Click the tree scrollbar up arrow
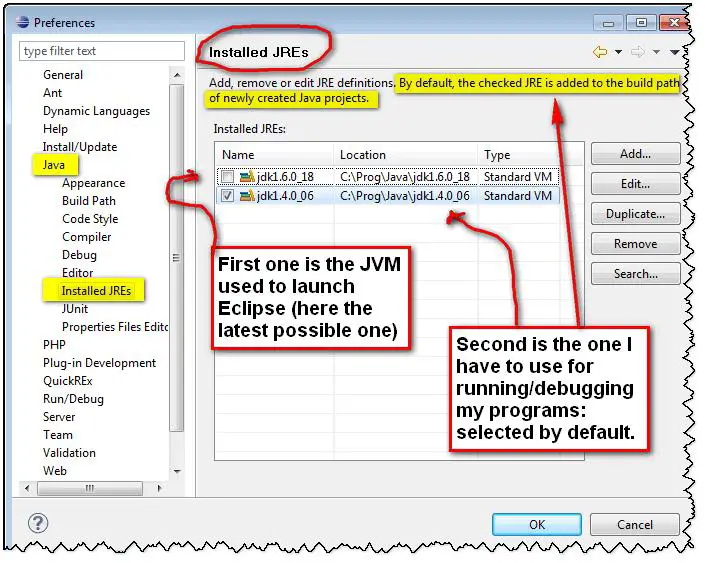 (177, 75)
